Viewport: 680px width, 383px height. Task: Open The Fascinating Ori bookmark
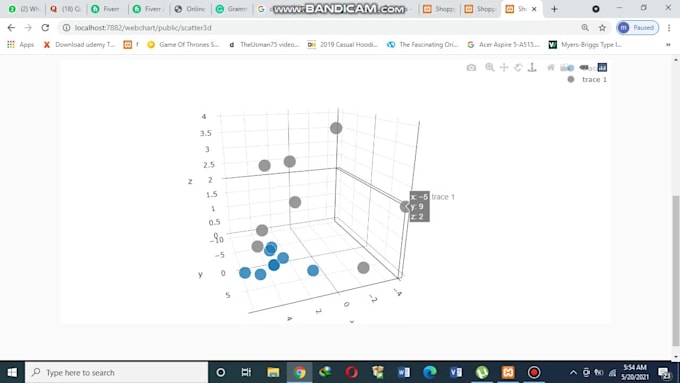tap(423, 44)
